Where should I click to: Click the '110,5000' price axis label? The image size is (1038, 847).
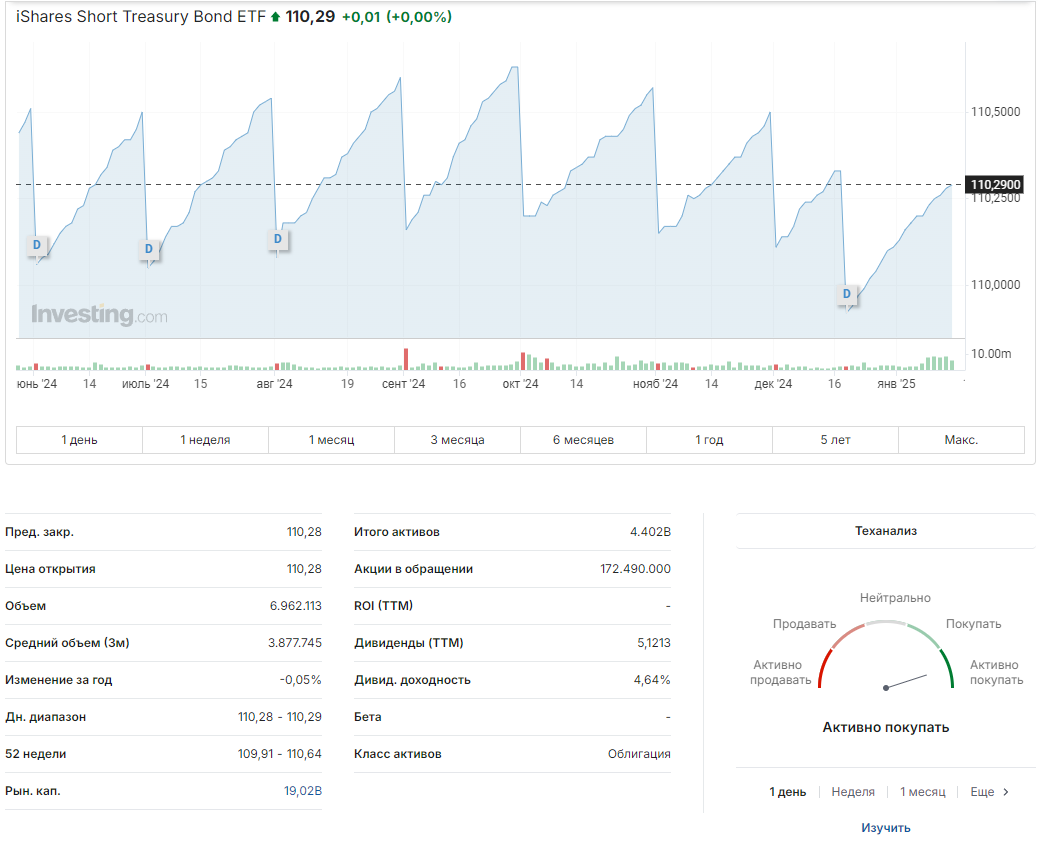[x=996, y=112]
